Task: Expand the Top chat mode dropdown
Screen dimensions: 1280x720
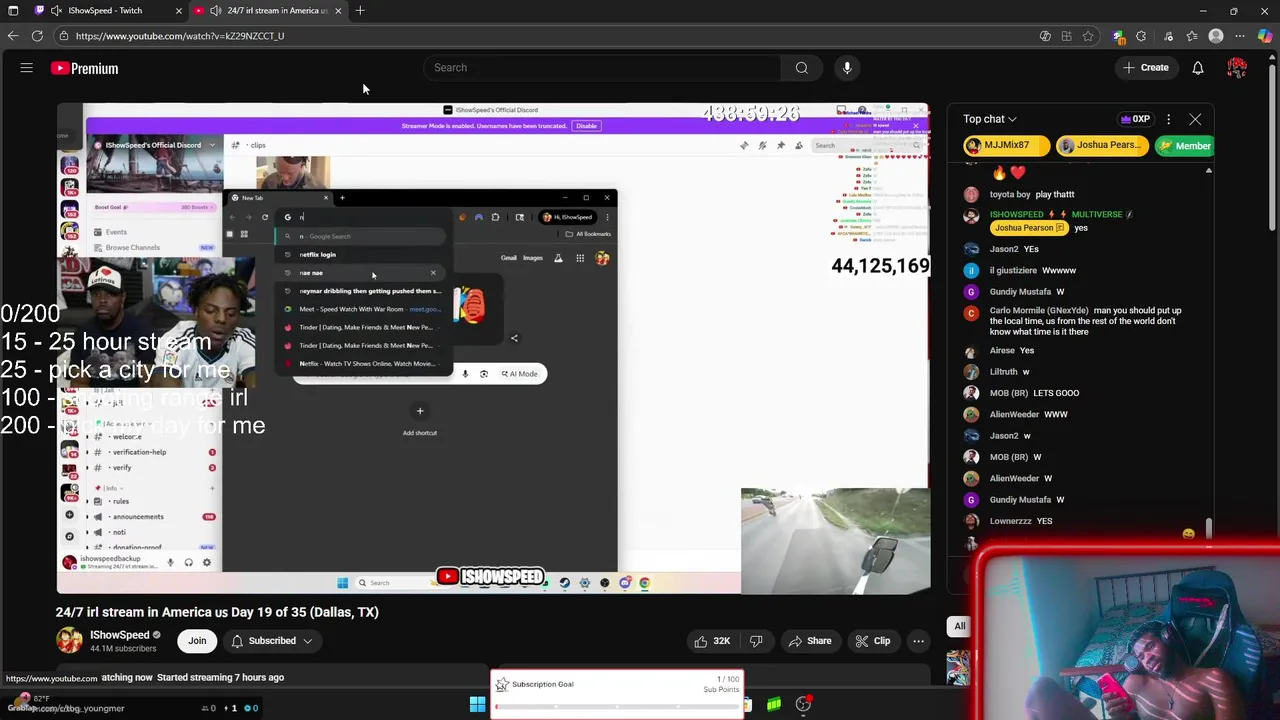Action: click(990, 119)
